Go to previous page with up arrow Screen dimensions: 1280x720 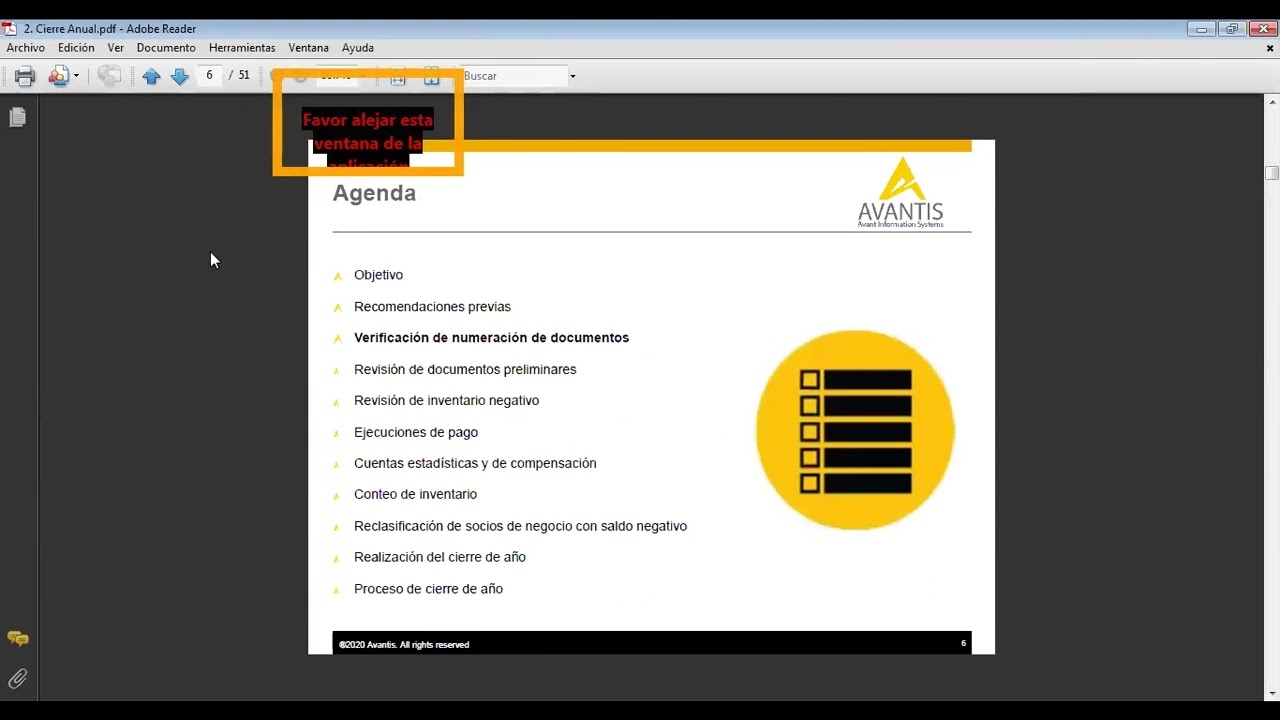[151, 76]
